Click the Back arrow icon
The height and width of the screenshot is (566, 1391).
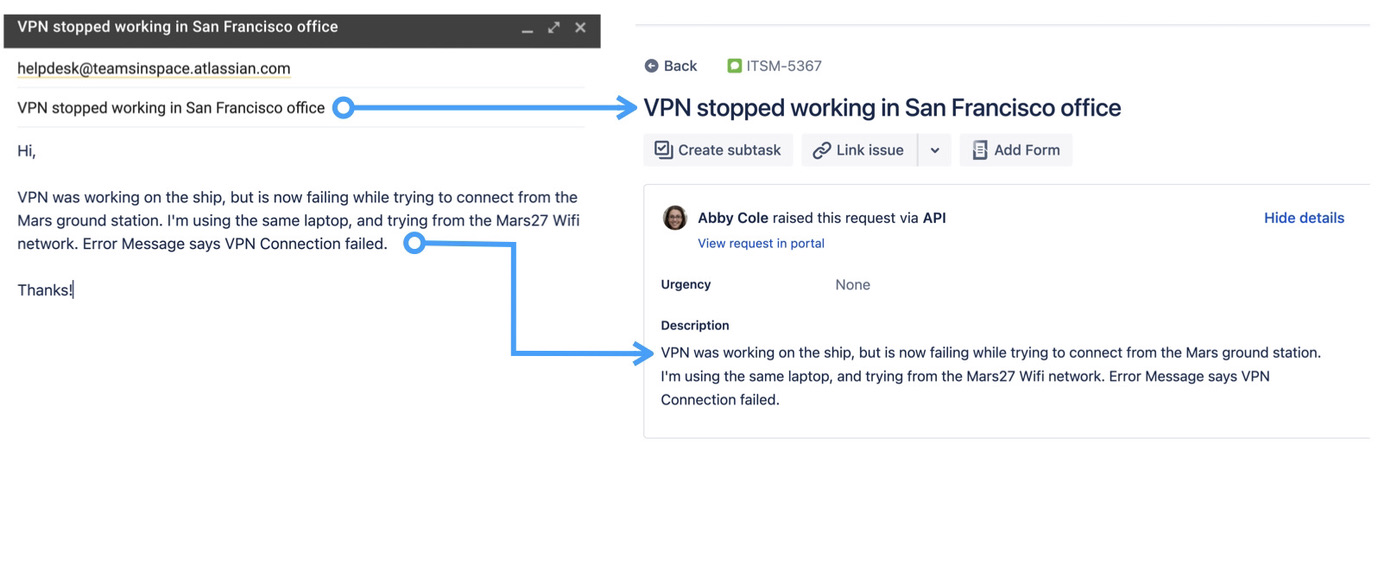coord(652,66)
